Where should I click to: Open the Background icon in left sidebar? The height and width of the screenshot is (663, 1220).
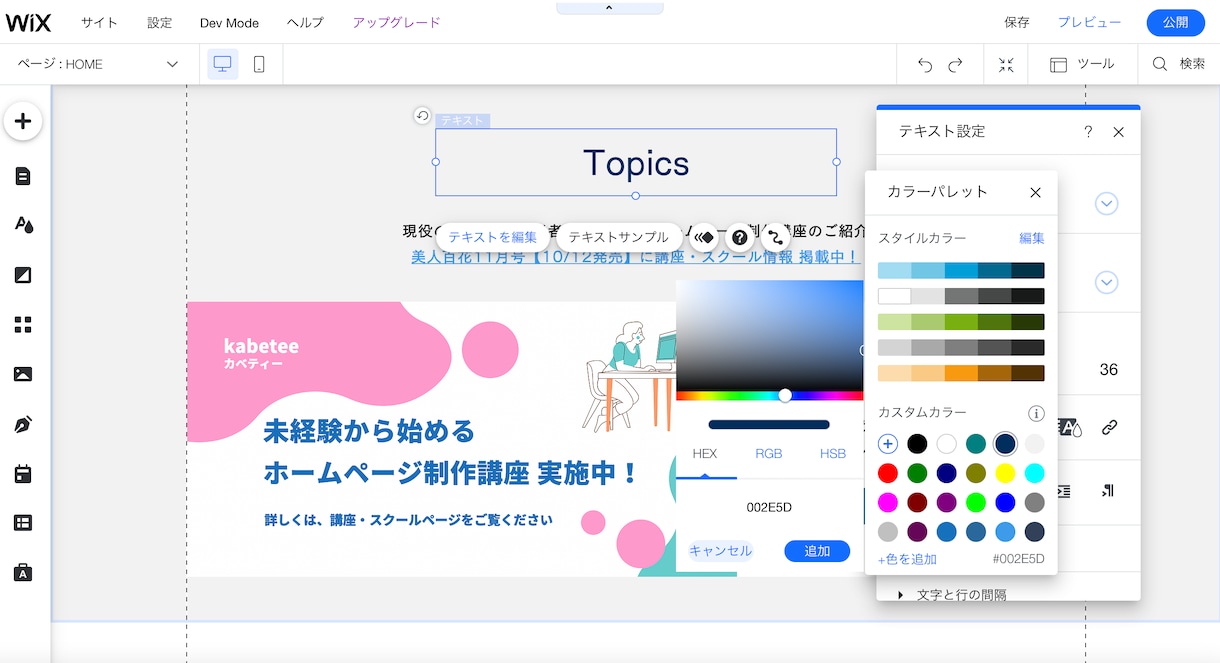tap(23, 275)
